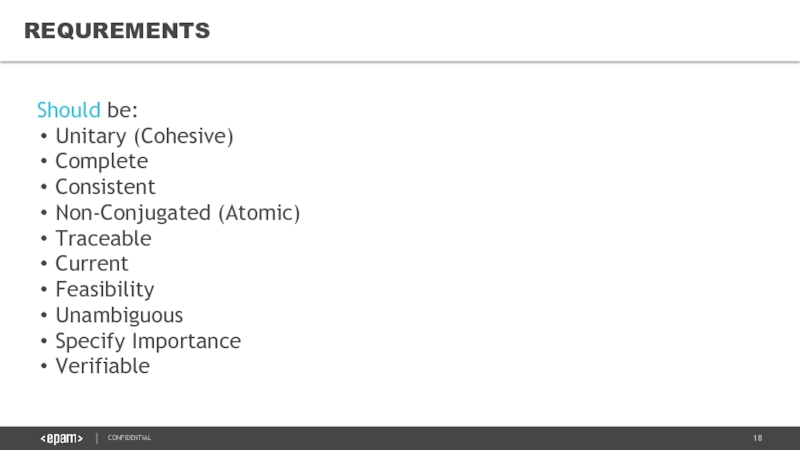The width and height of the screenshot is (800, 450).
Task: Select the teal word Should
Action: pyautogui.click(x=68, y=109)
